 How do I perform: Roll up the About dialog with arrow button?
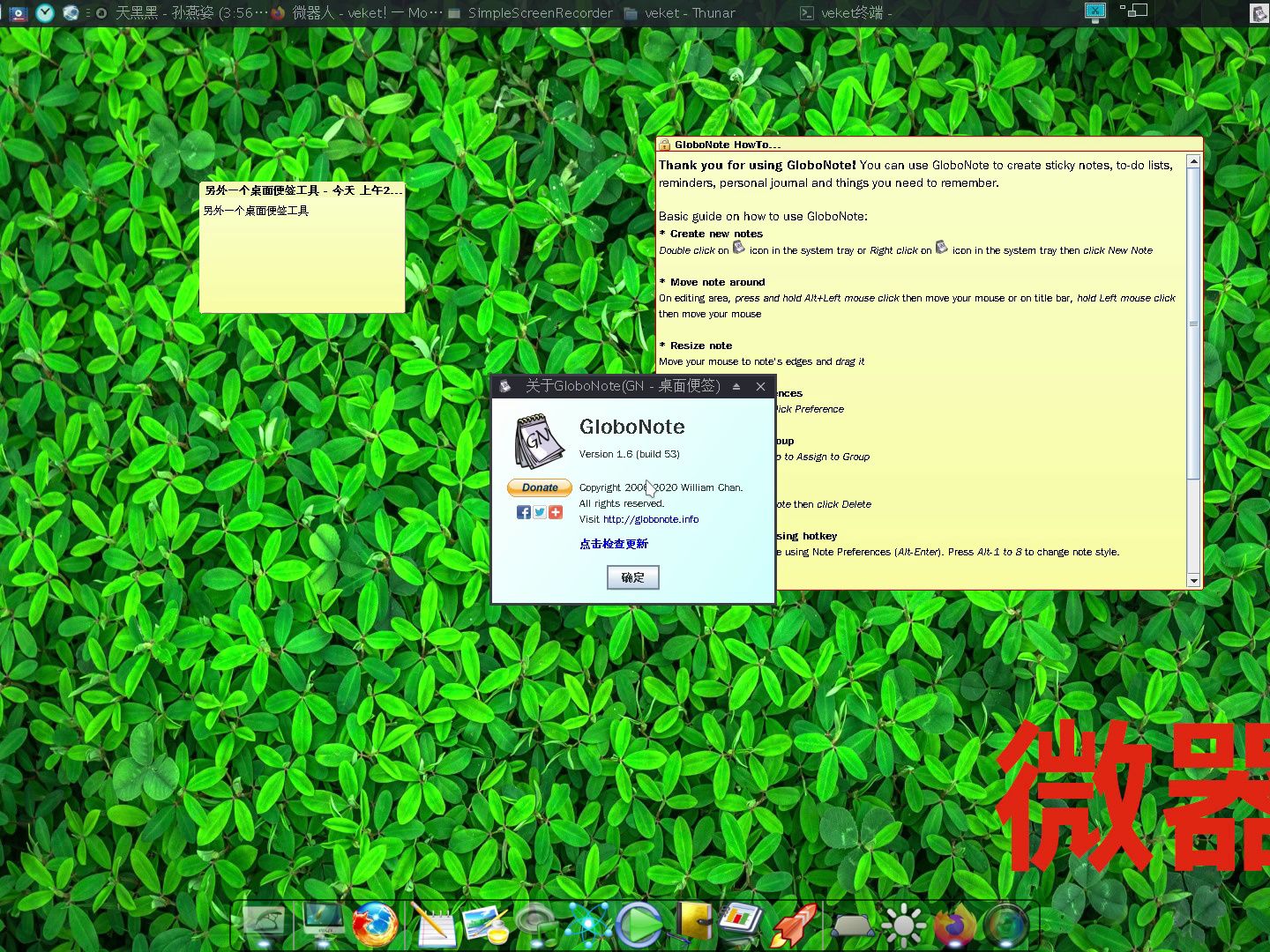(x=736, y=386)
